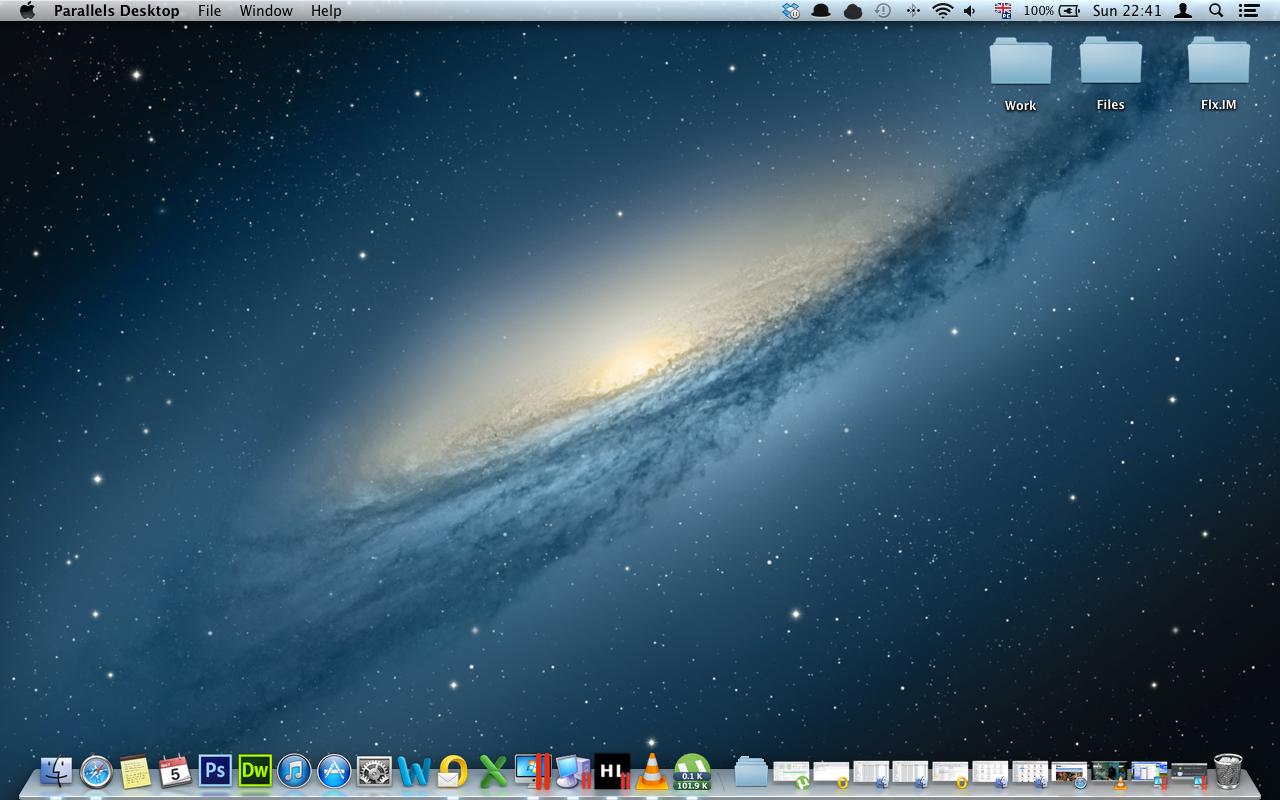Launch Dreamweaver from the dock
This screenshot has width=1280, height=800.
(x=255, y=770)
